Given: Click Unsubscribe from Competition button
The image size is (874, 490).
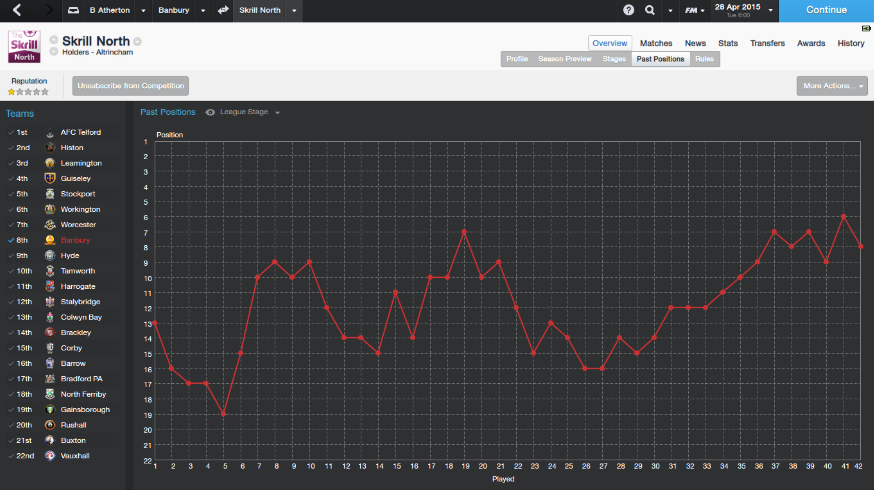Looking at the screenshot, I should pos(130,86).
